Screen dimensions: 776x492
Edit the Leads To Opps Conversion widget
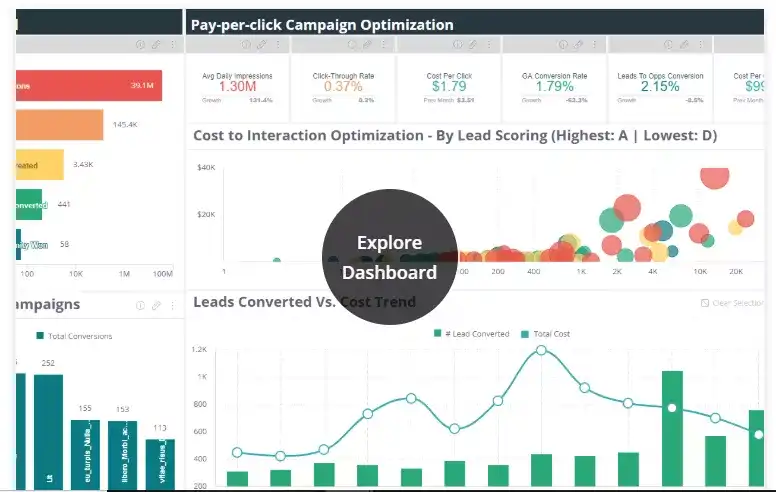(x=684, y=45)
